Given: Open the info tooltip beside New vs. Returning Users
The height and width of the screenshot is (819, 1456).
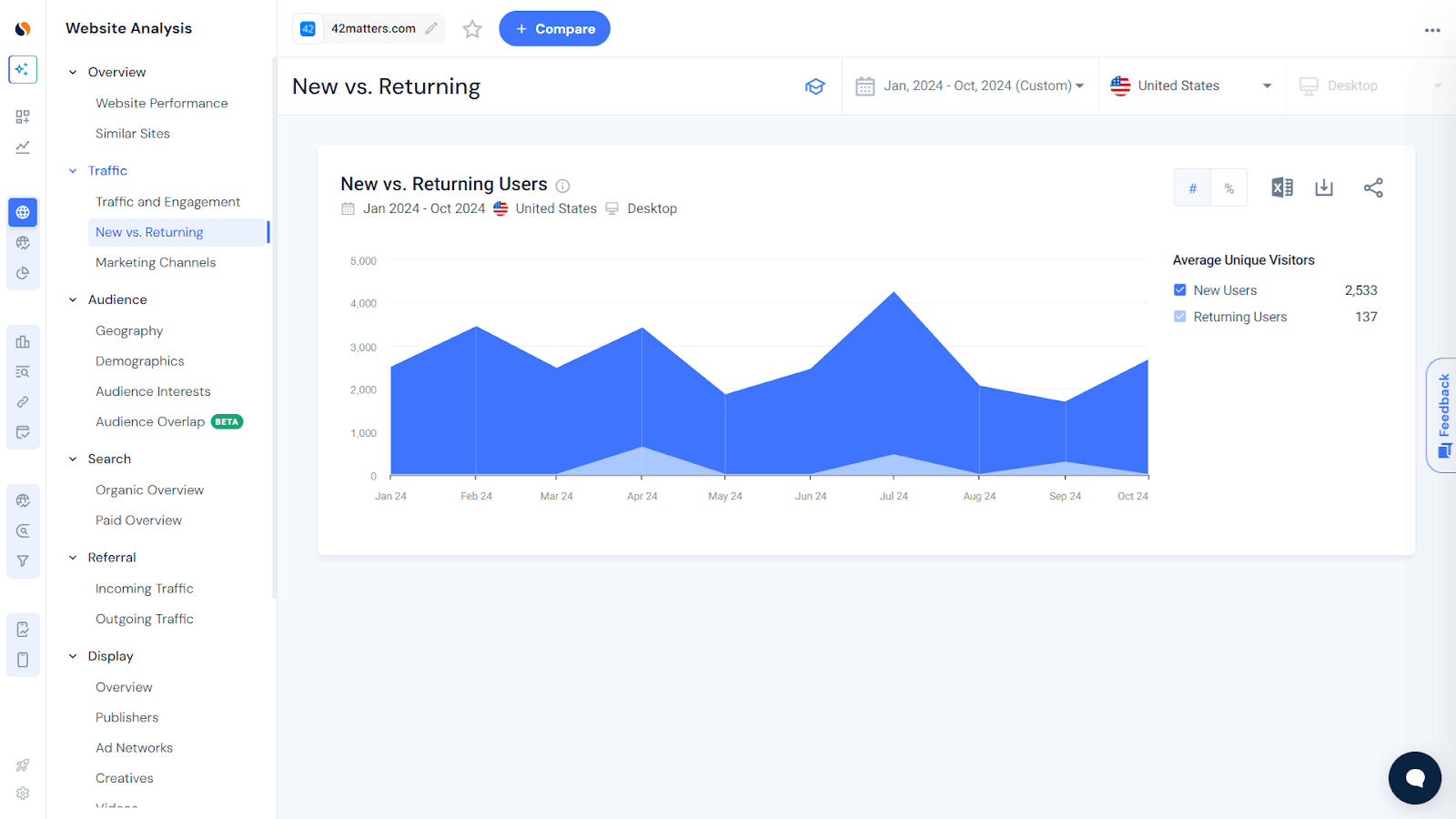Looking at the screenshot, I should click(562, 186).
